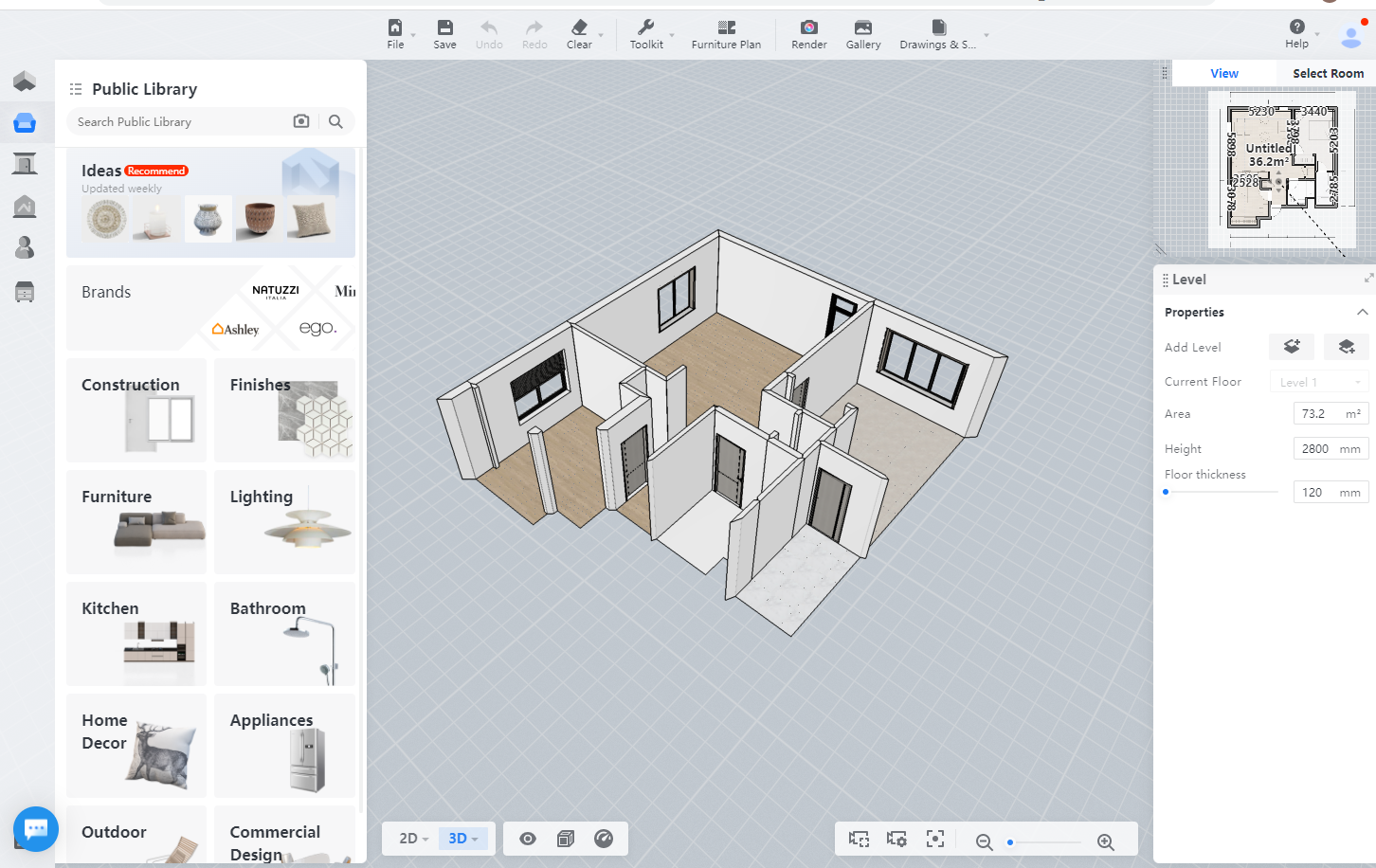Open the Current Floor Level 1 dropdown

click(x=1319, y=382)
